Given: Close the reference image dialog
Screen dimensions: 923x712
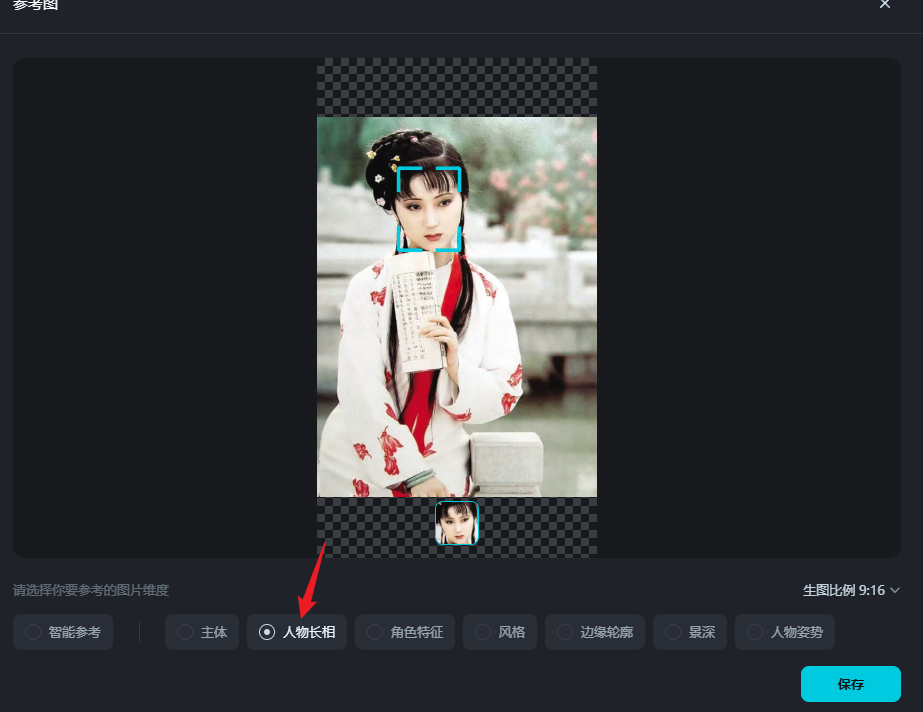Looking at the screenshot, I should click(x=884, y=5).
